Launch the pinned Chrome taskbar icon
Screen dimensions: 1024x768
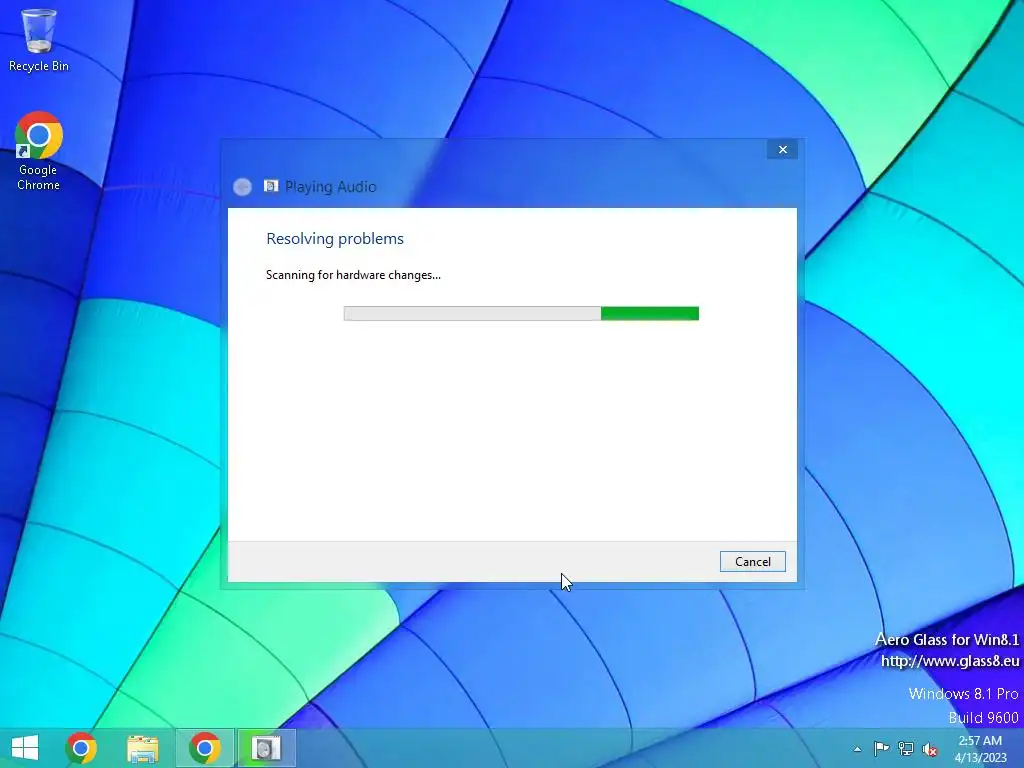tap(81, 748)
